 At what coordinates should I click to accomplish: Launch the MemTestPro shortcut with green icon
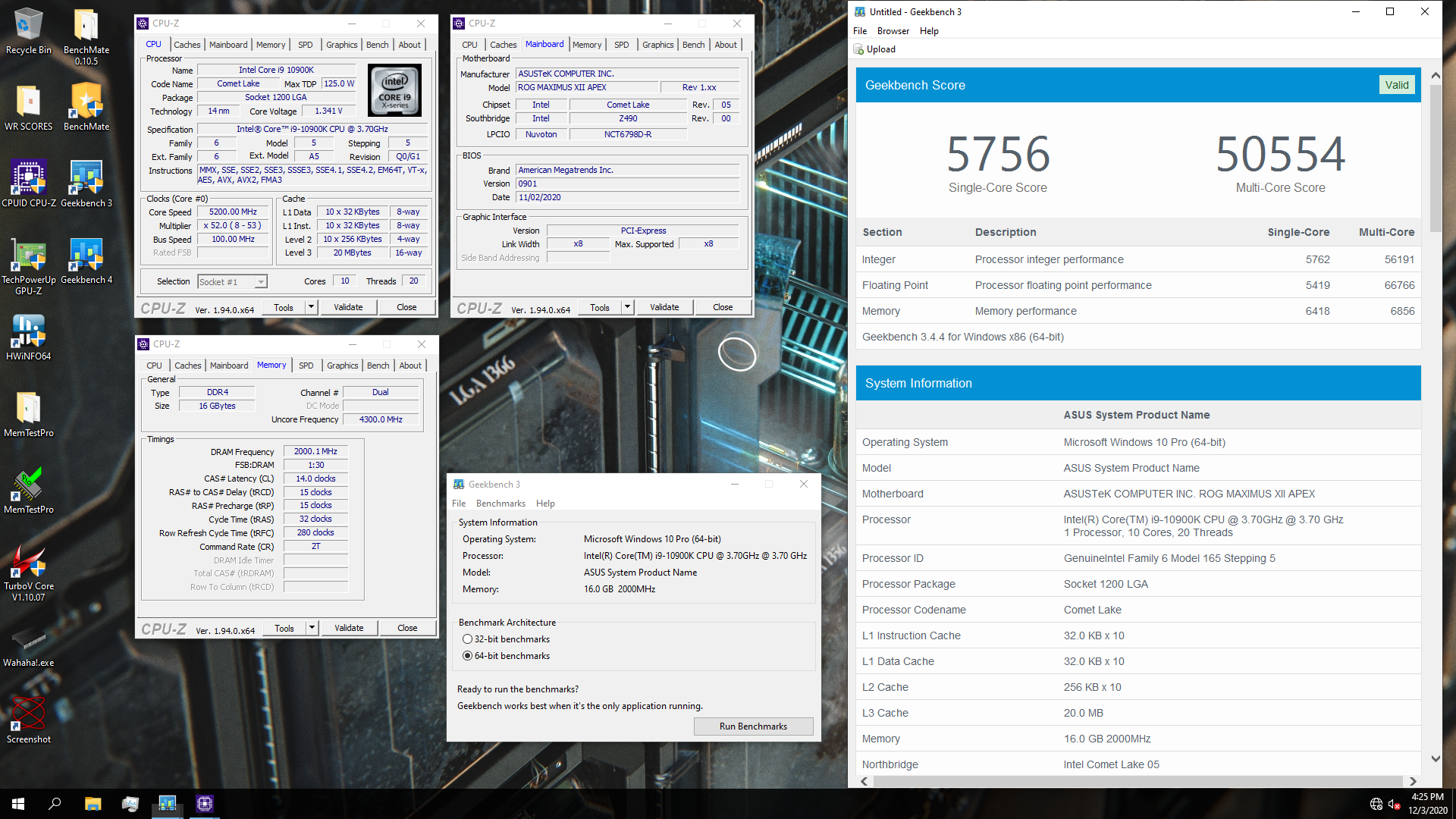click(28, 491)
